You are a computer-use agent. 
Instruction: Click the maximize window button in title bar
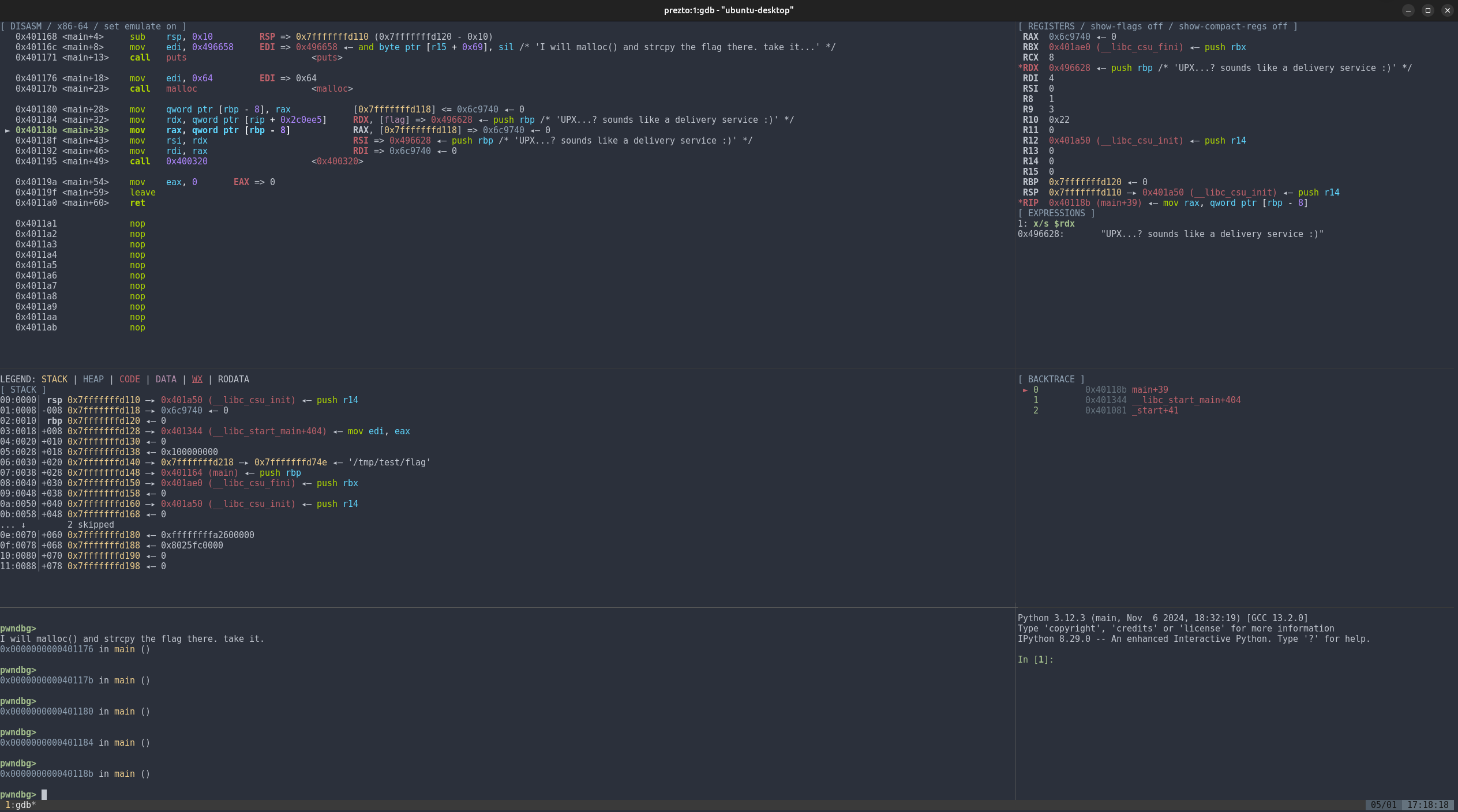[x=1428, y=10]
